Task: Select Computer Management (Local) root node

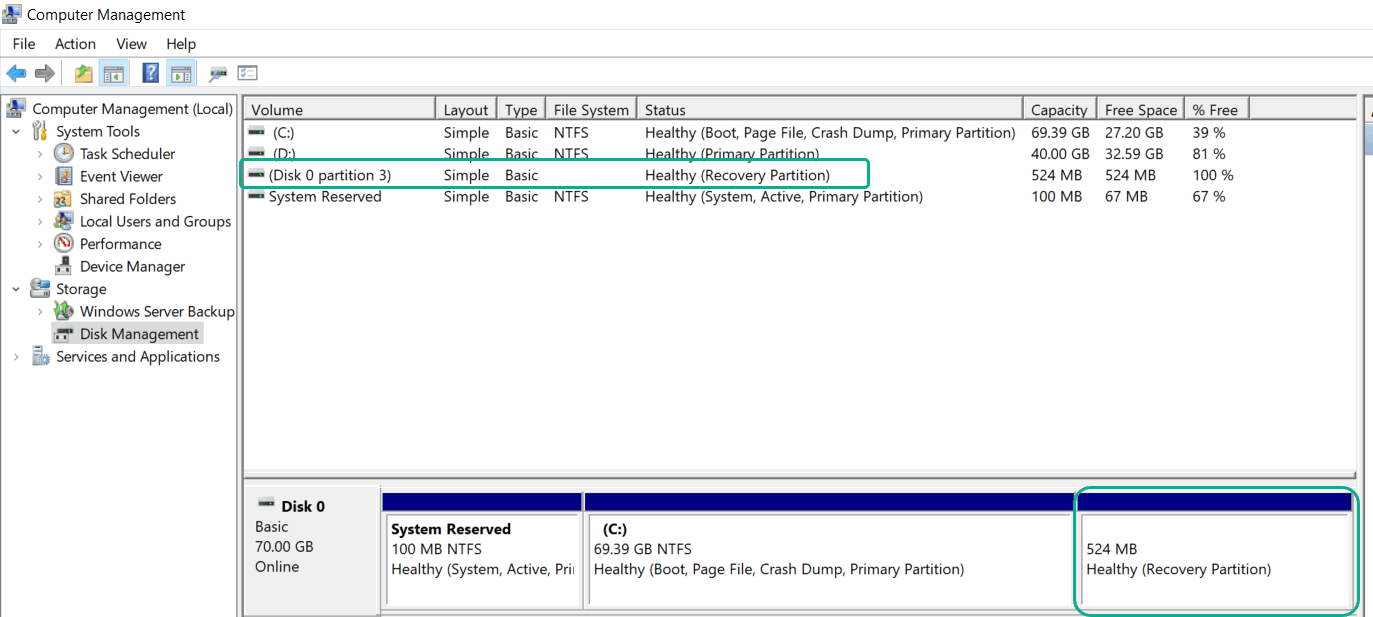Action: [x=132, y=108]
